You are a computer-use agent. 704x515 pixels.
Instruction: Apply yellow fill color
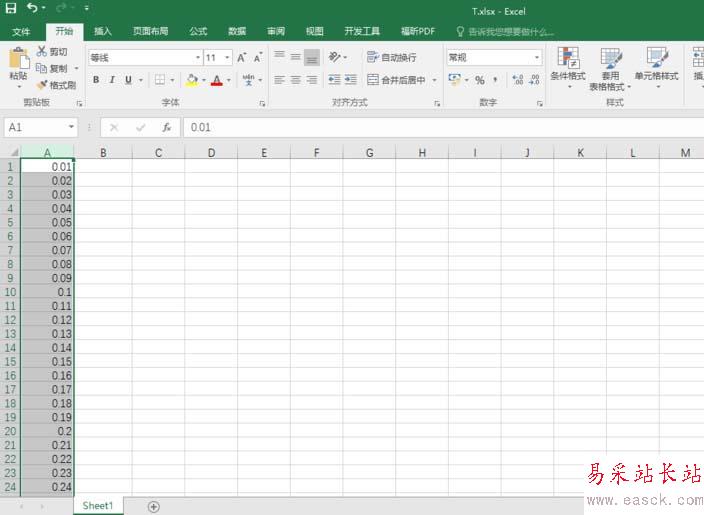[x=192, y=80]
